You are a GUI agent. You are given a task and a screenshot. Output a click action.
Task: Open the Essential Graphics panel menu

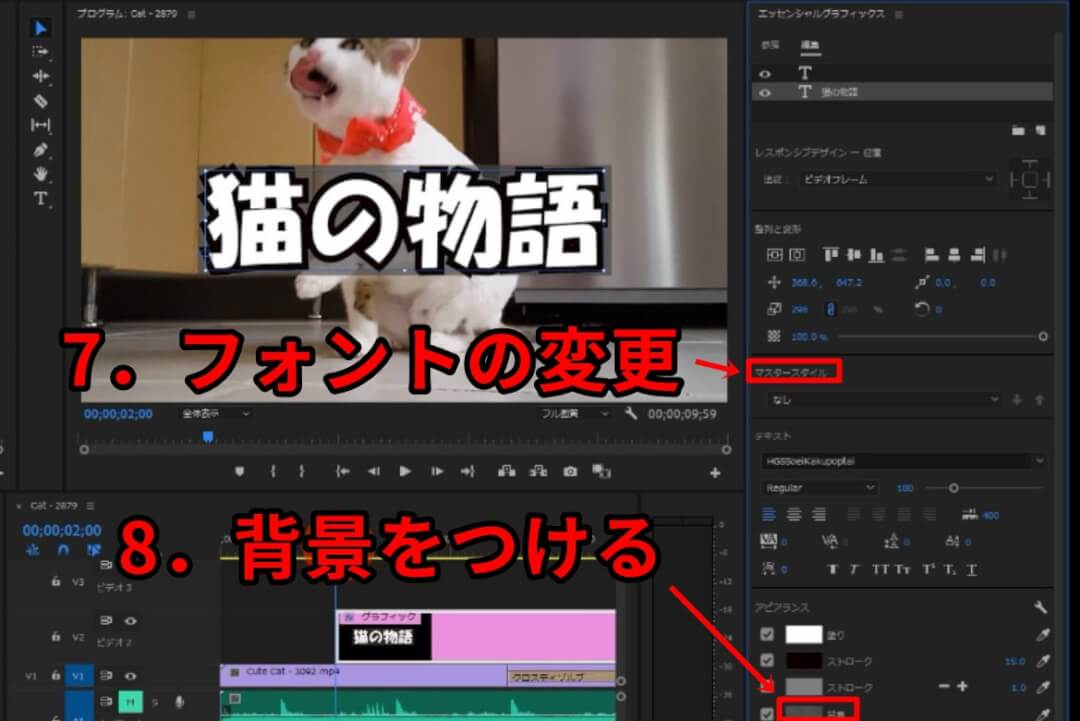coord(899,14)
